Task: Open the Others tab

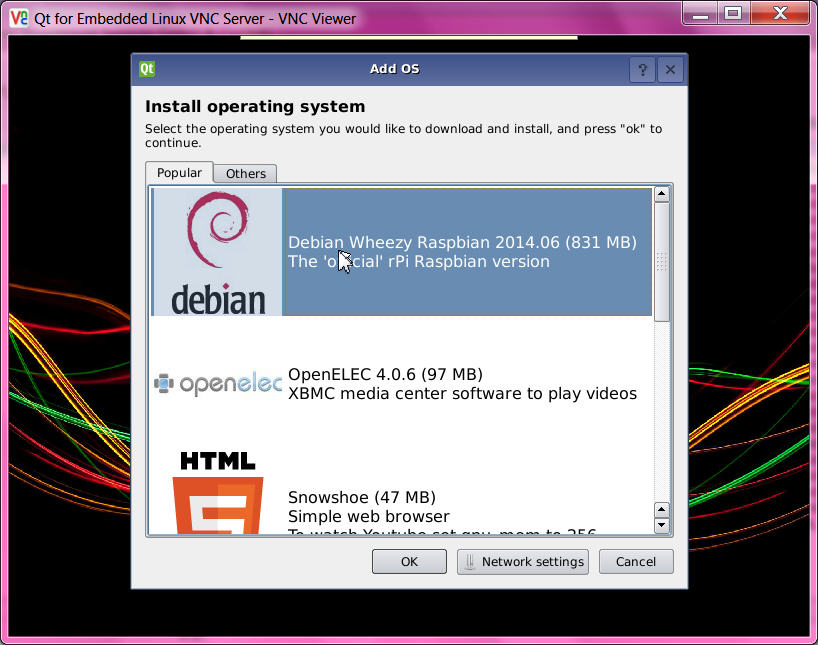Action: tap(245, 174)
